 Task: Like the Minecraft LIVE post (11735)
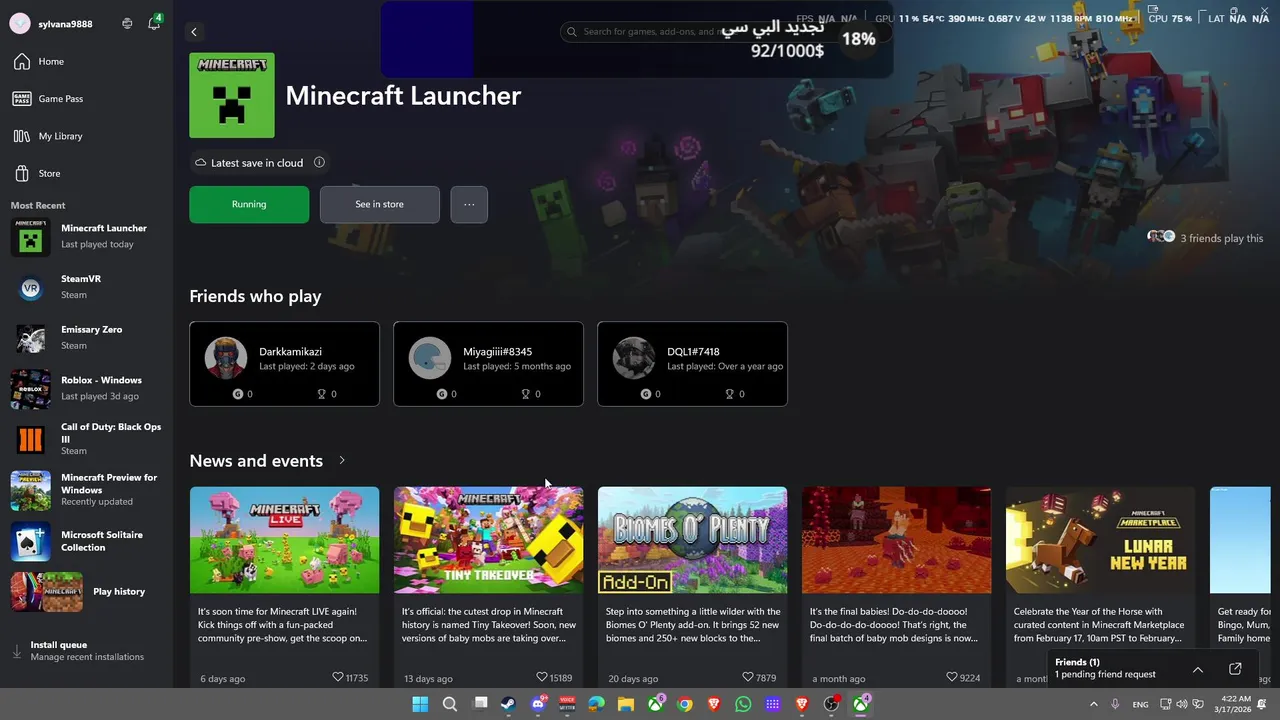point(338,677)
